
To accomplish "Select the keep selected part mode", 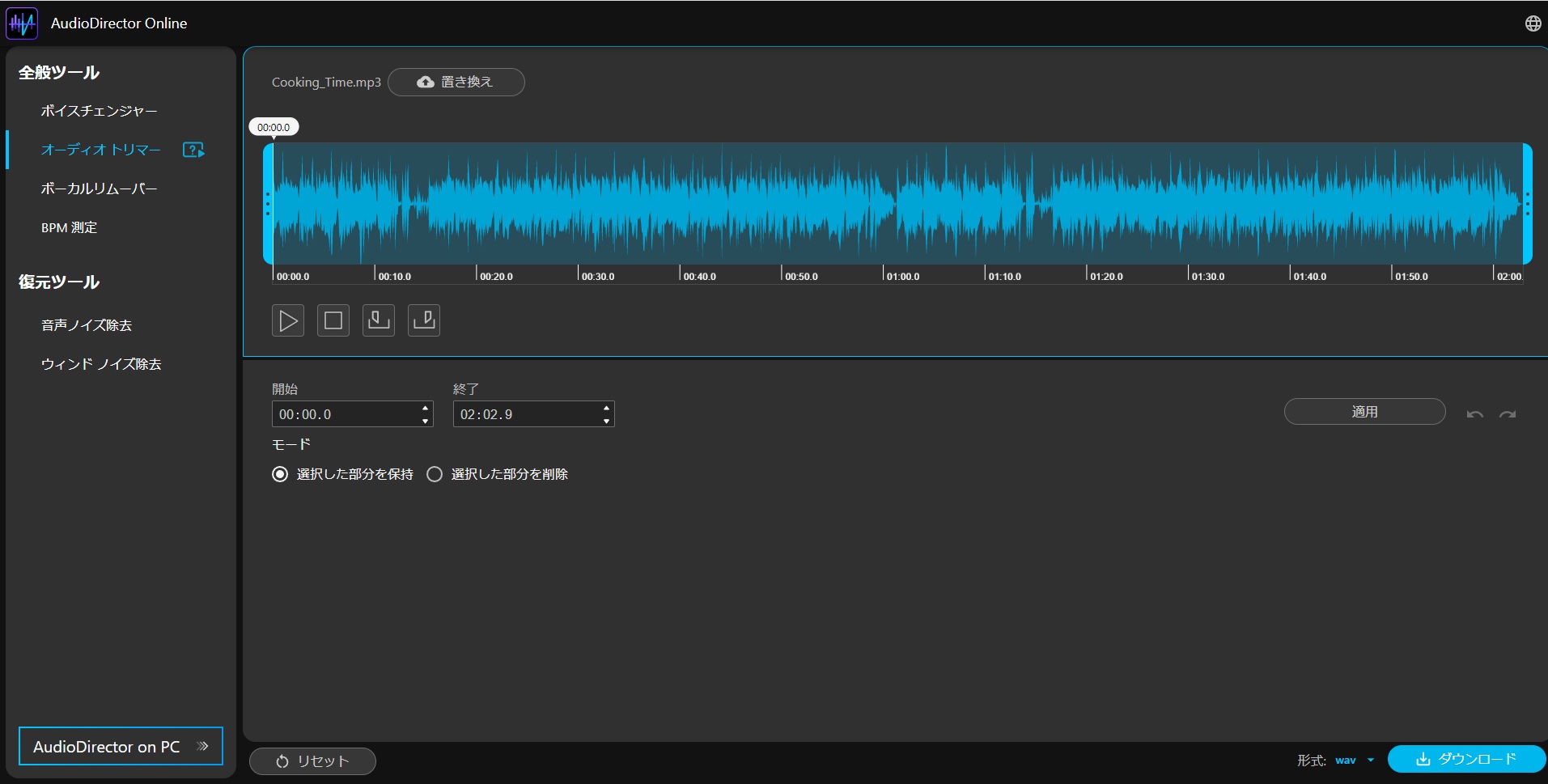I will 280,474.
